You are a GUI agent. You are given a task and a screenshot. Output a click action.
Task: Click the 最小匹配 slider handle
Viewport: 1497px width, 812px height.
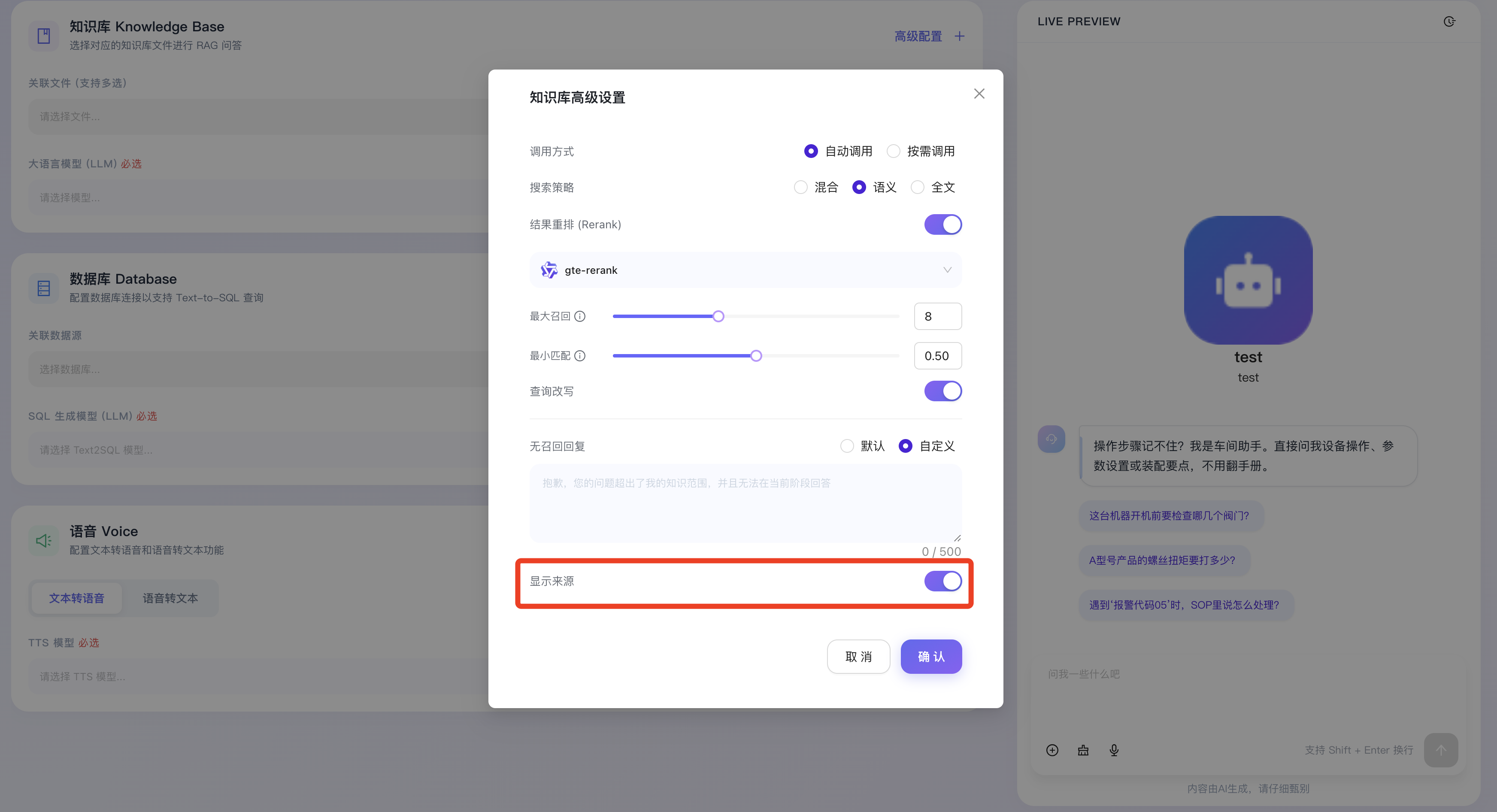tap(755, 356)
